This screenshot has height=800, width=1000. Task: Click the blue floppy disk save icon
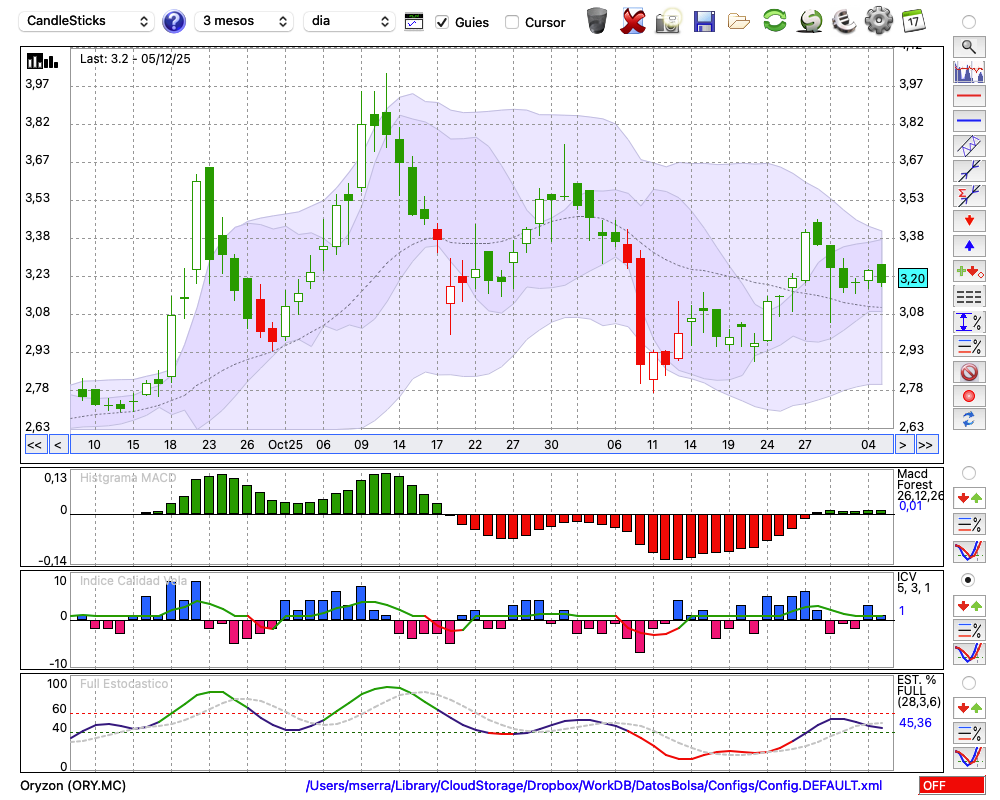point(704,20)
